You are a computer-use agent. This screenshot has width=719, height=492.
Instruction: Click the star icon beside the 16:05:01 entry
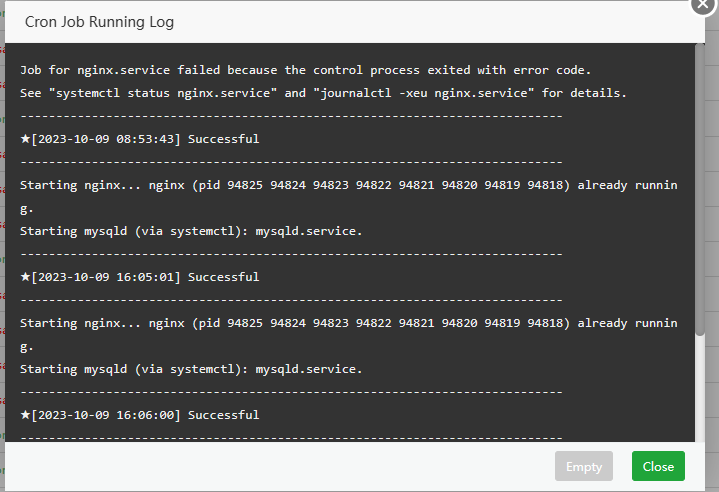pyautogui.click(x=26, y=277)
